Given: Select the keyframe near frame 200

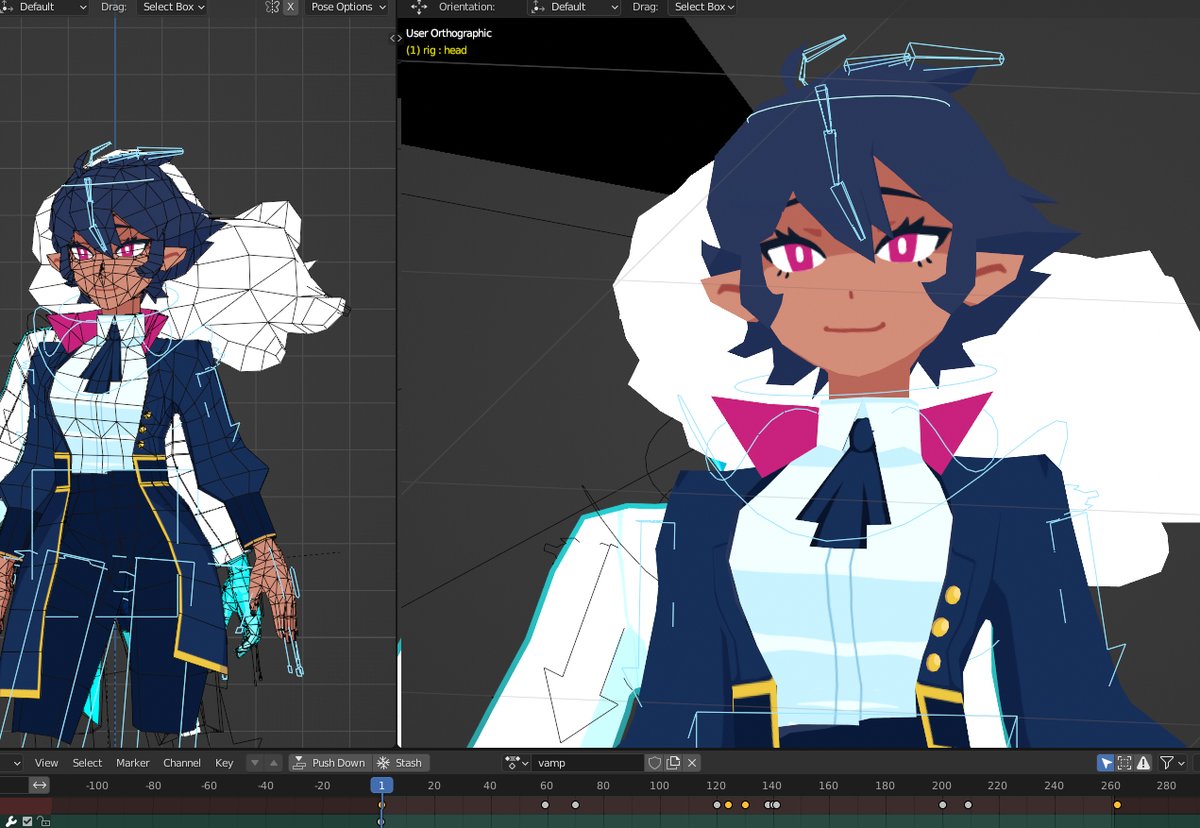Looking at the screenshot, I should pos(942,805).
